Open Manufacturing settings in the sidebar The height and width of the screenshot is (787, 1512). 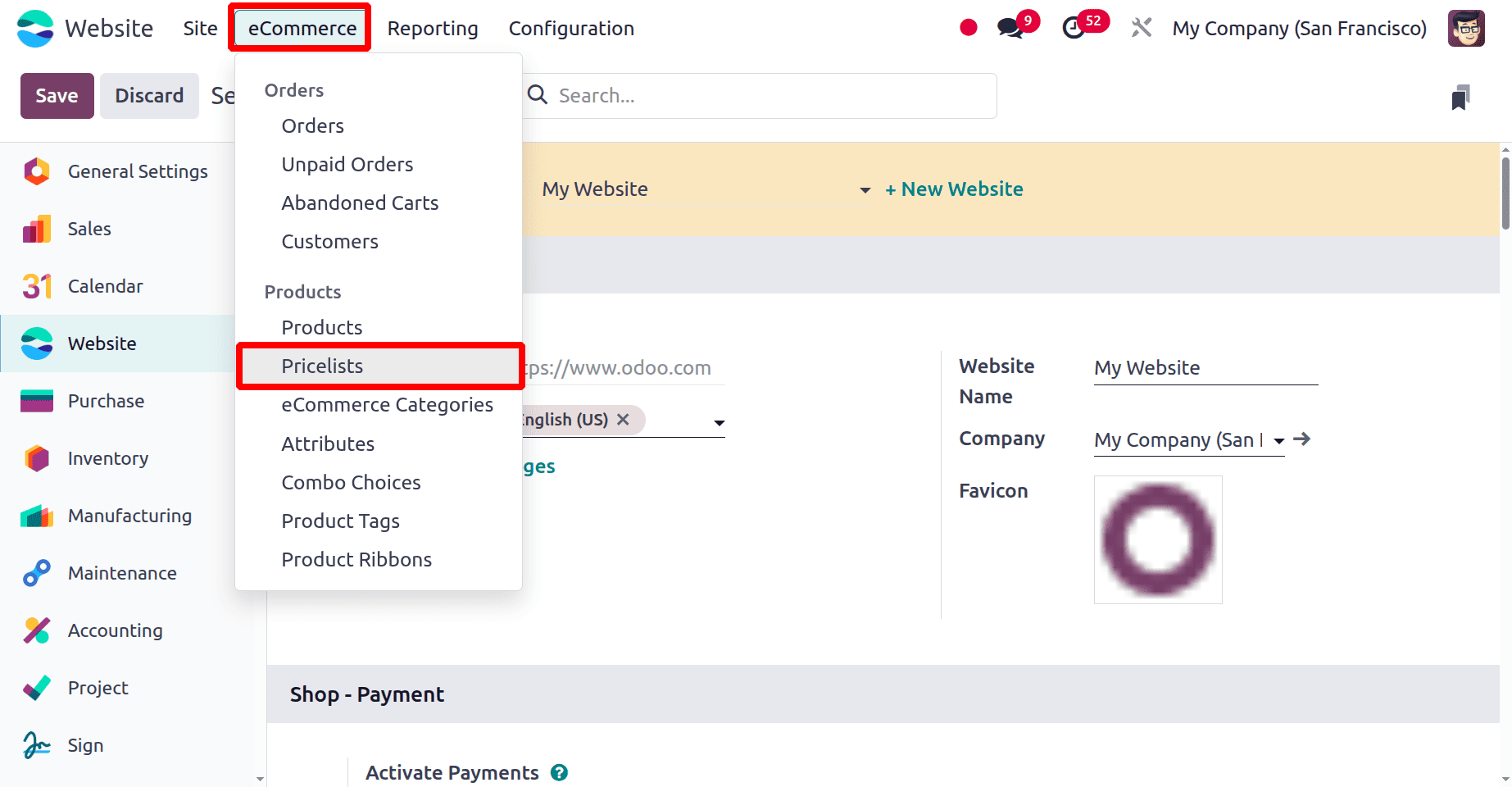click(x=119, y=516)
